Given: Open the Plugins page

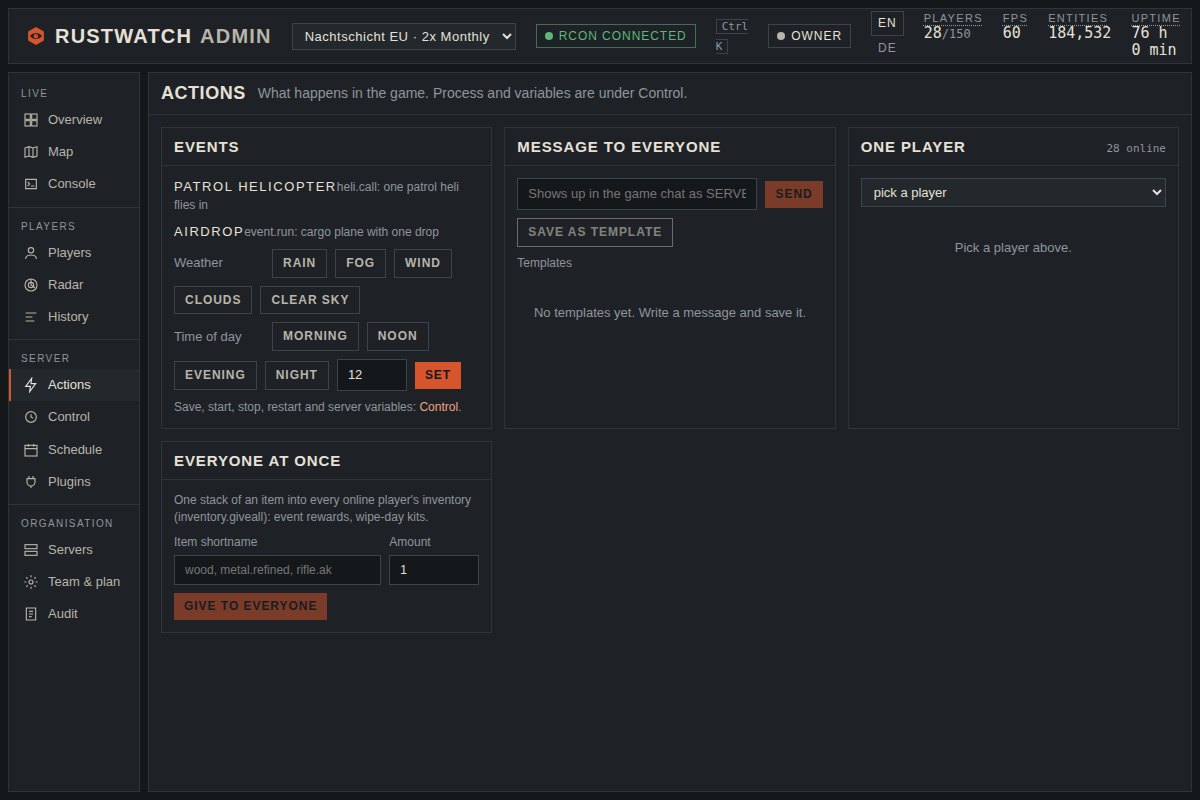Looking at the screenshot, I should tap(69, 482).
